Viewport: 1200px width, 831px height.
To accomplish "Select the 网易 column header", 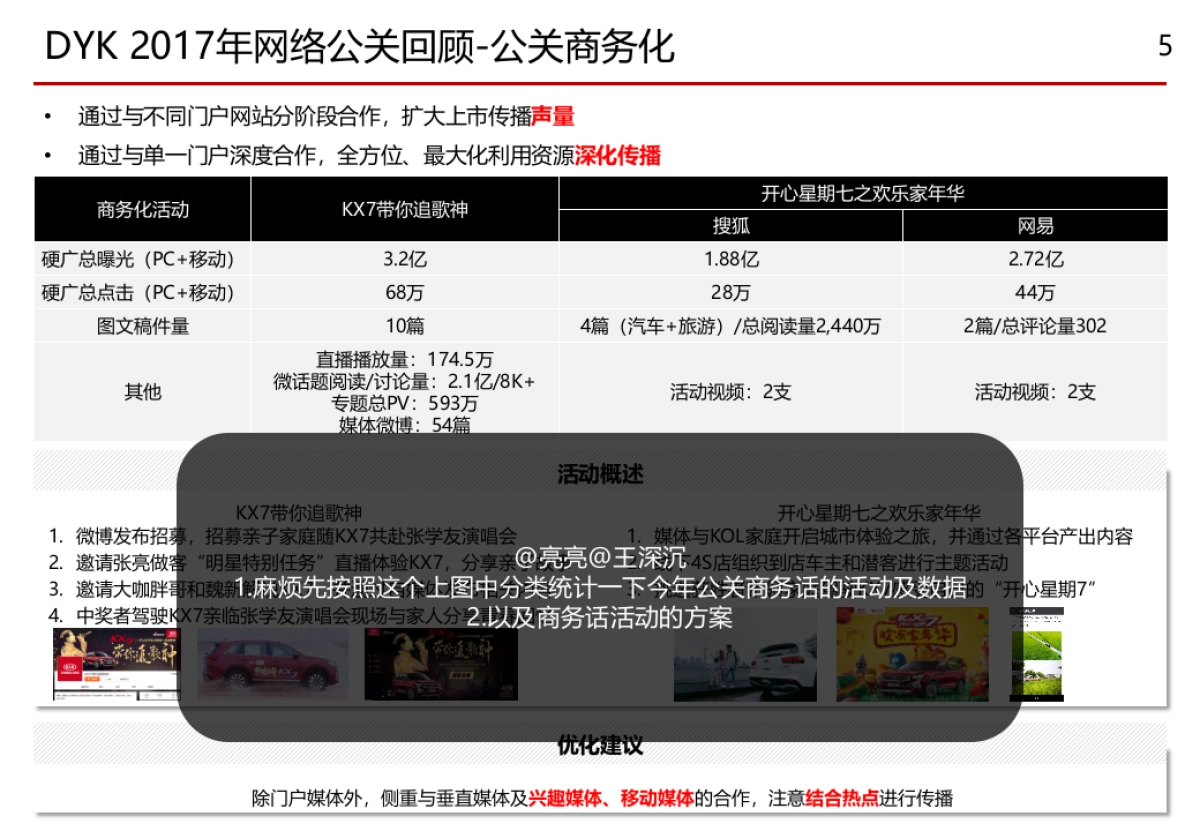I will pyautogui.click(x=1038, y=226).
